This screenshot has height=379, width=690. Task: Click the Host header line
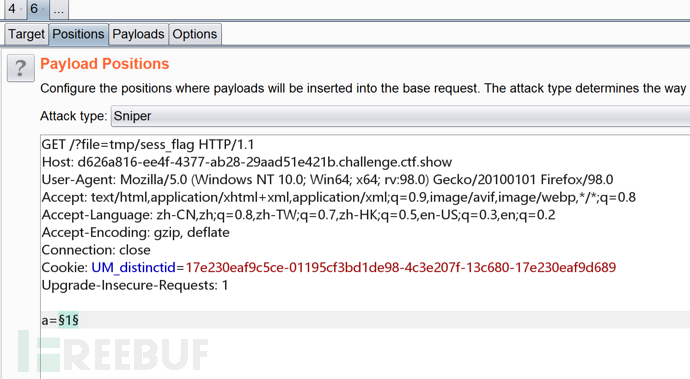pyautogui.click(x=247, y=162)
